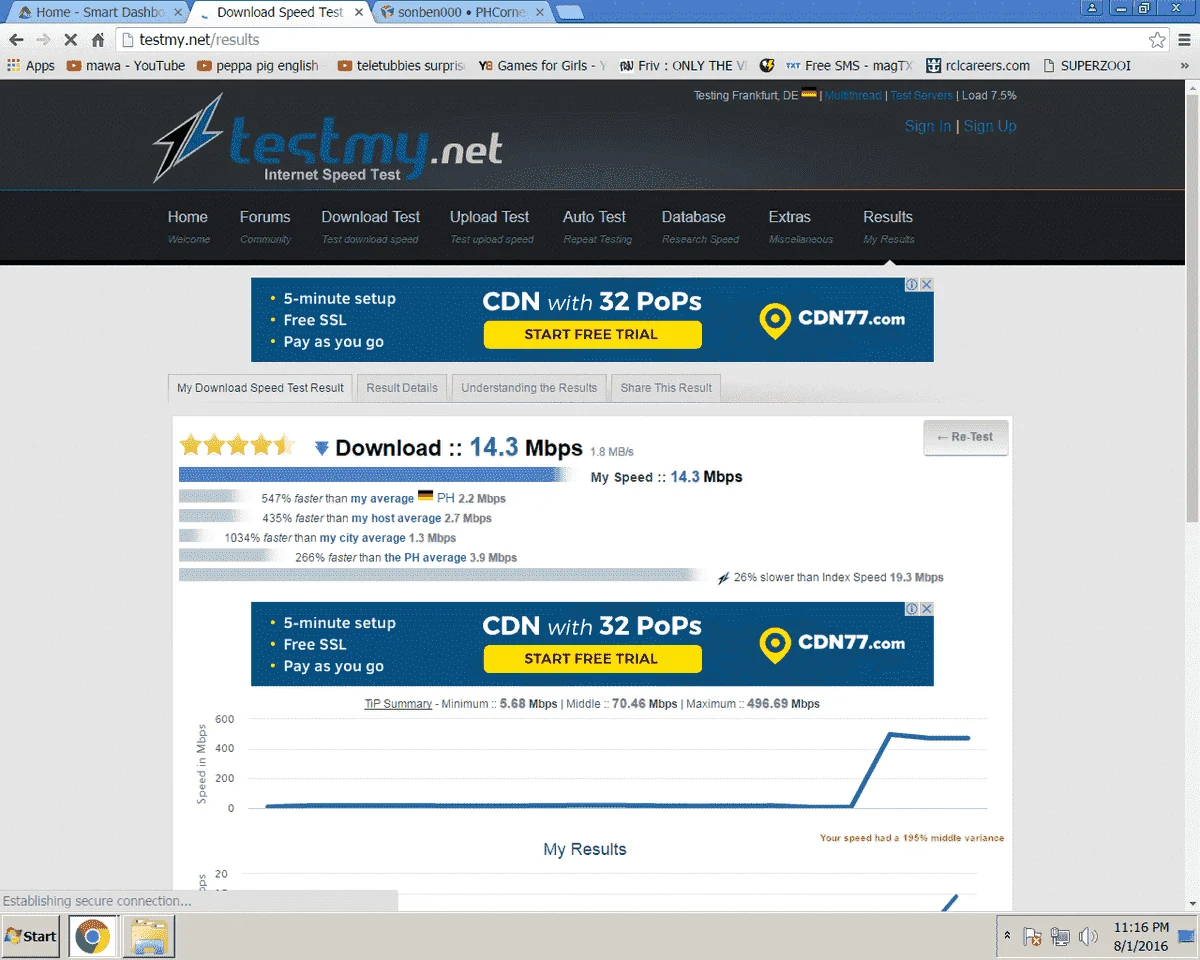Image resolution: width=1200 pixels, height=960 pixels.
Task: Click the Sign Up link
Action: (990, 126)
